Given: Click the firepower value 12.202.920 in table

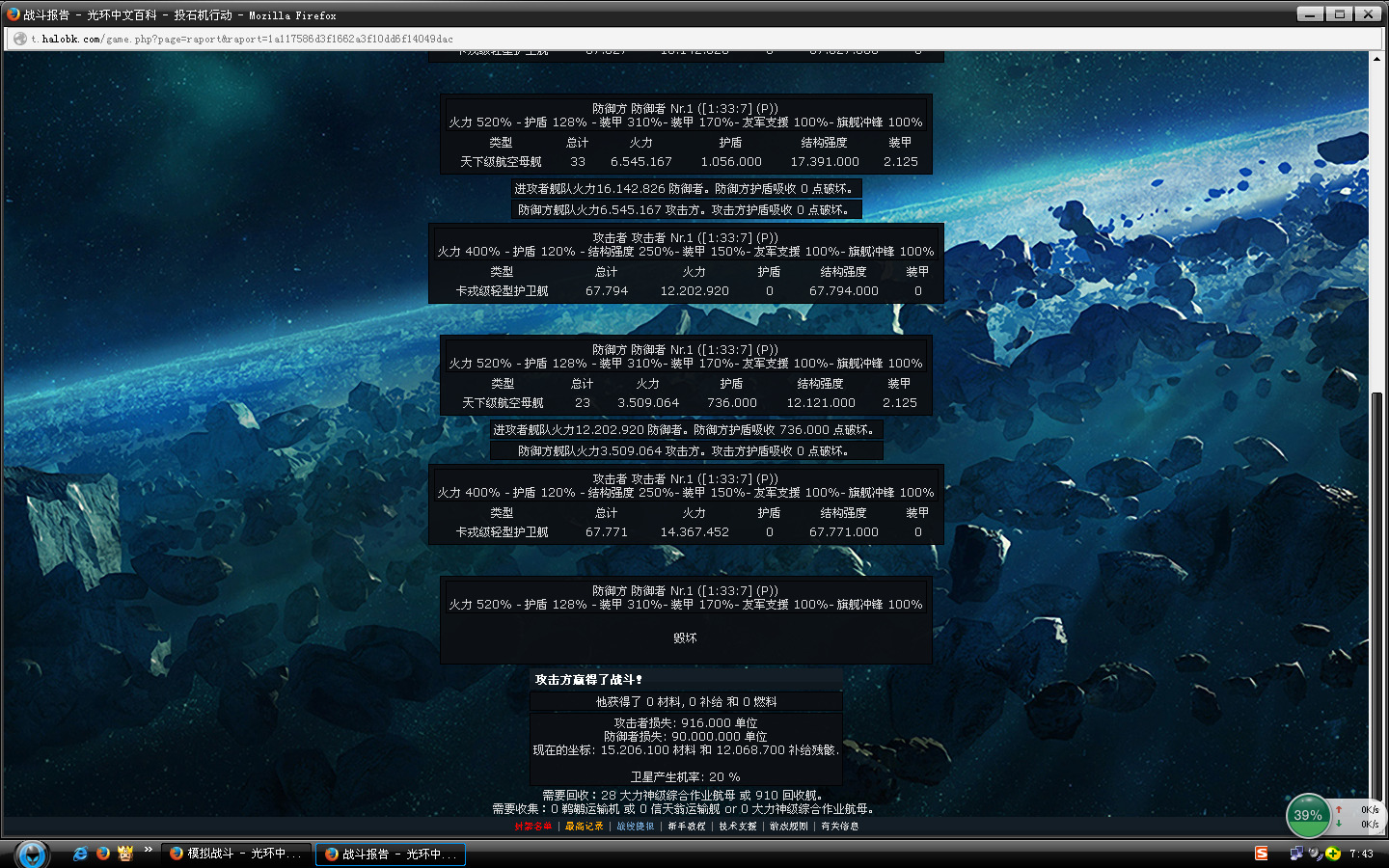Looking at the screenshot, I should (x=694, y=291).
